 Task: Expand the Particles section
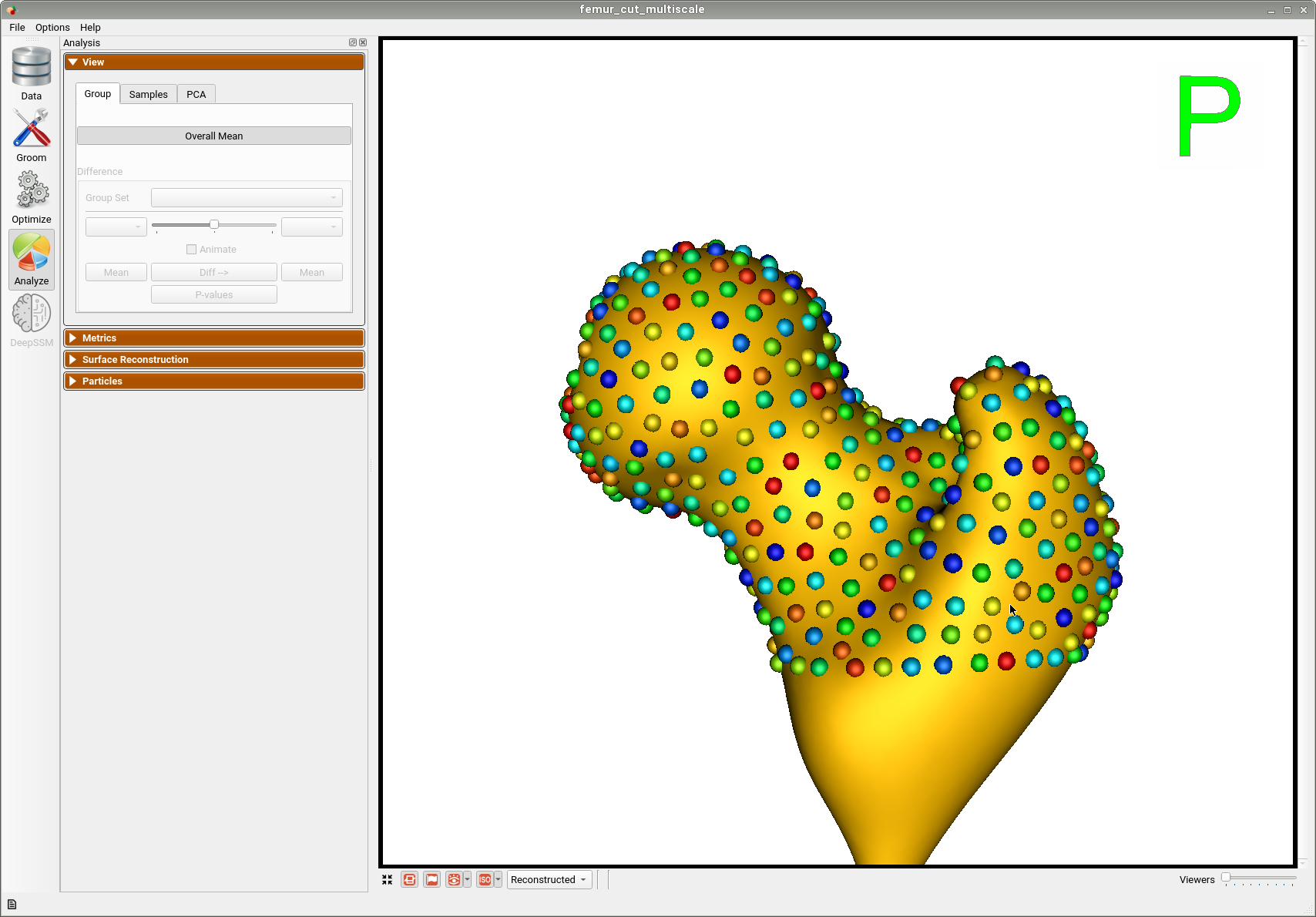[x=214, y=381]
